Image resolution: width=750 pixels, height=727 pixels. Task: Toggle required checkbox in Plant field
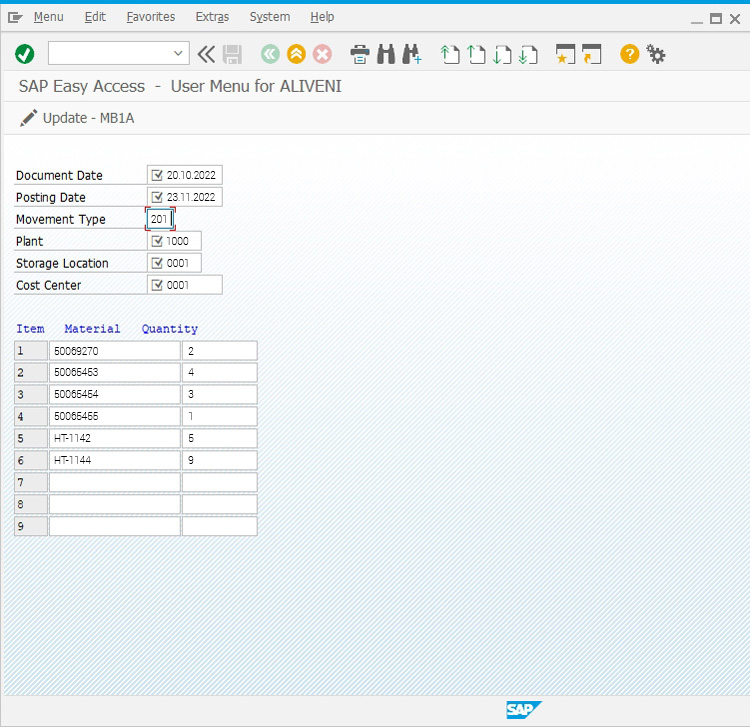pos(157,241)
